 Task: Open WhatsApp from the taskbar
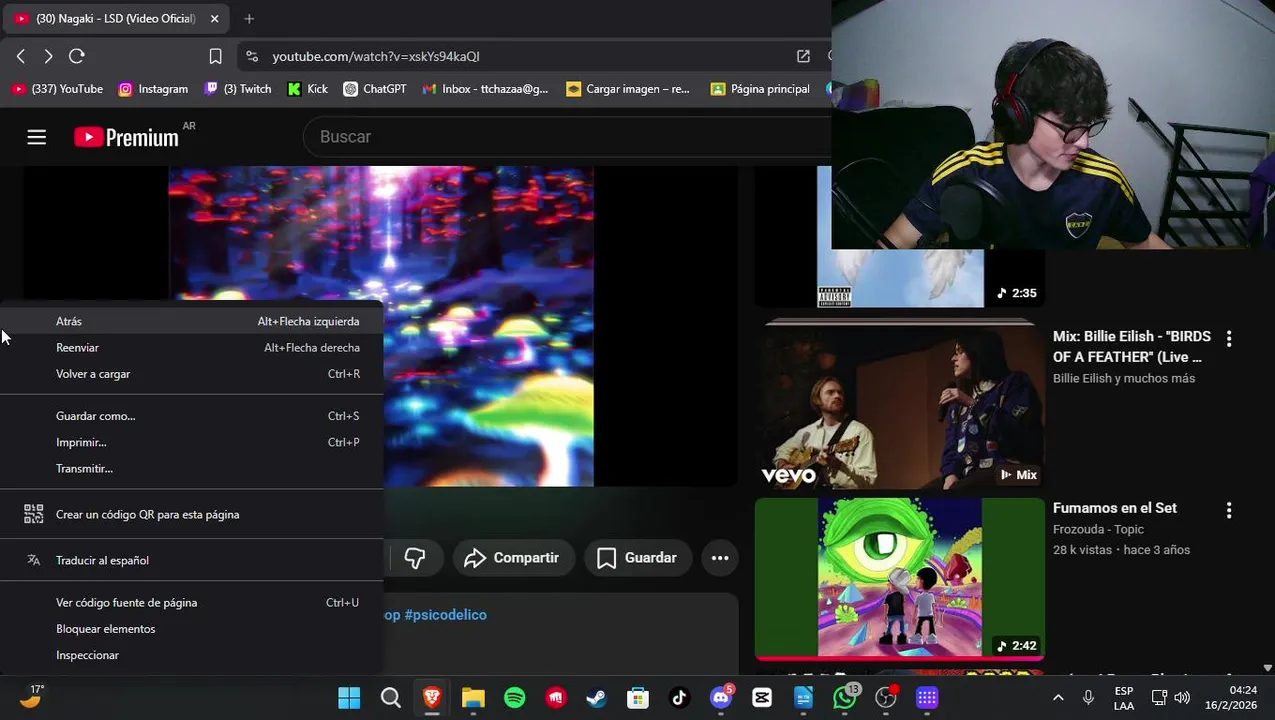[845, 698]
